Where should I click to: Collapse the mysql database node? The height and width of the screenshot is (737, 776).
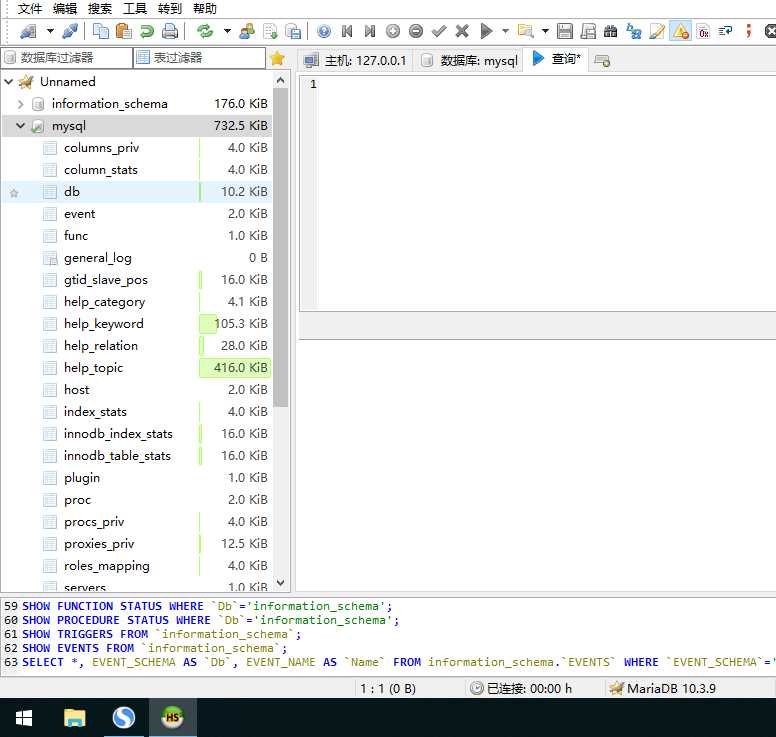pos(20,126)
